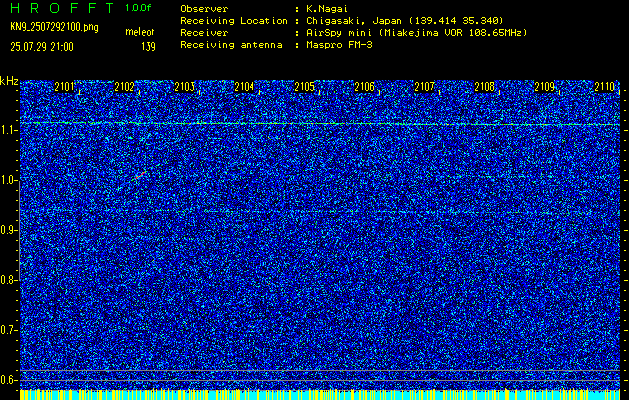This screenshot has height=400, width=629.
Task: Click the 2103 time marker
Action: coord(185,87)
